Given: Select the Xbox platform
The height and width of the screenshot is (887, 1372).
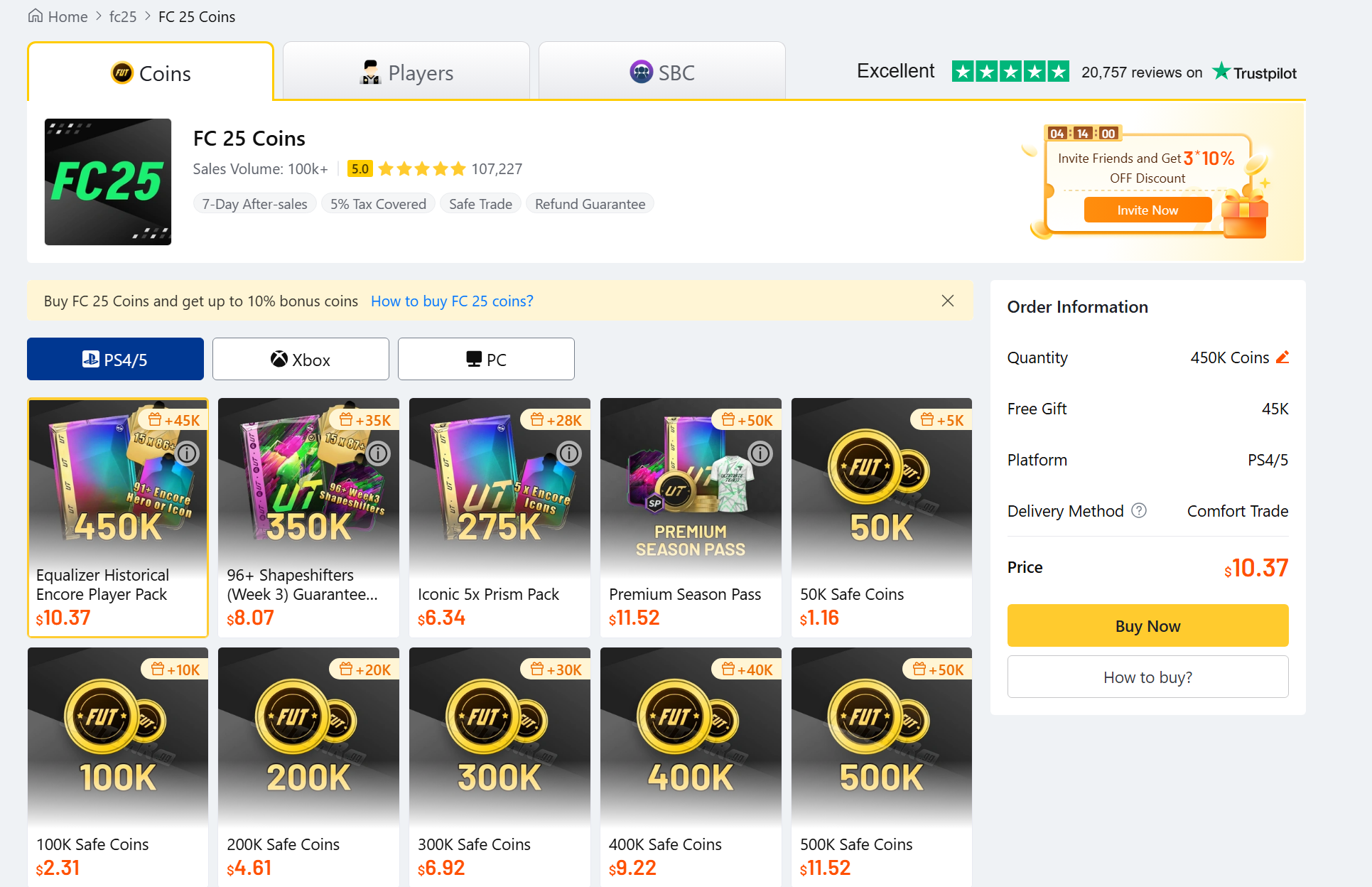Looking at the screenshot, I should point(301,359).
